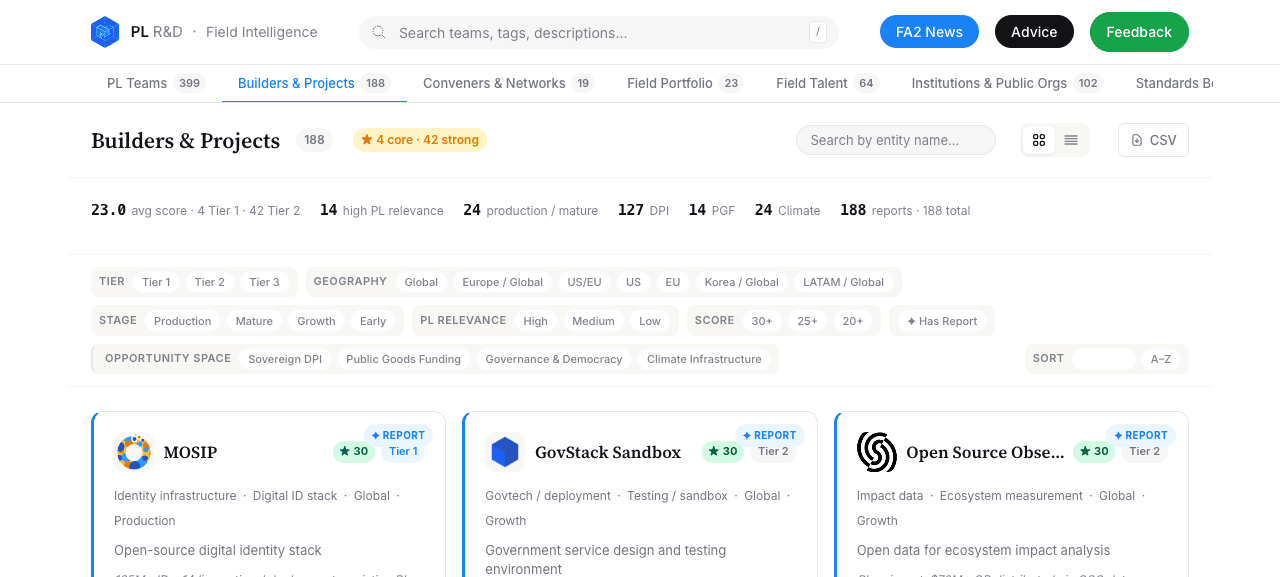This screenshot has width=1280, height=577.
Task: Toggle the Mature stage filter
Action: pos(254,321)
